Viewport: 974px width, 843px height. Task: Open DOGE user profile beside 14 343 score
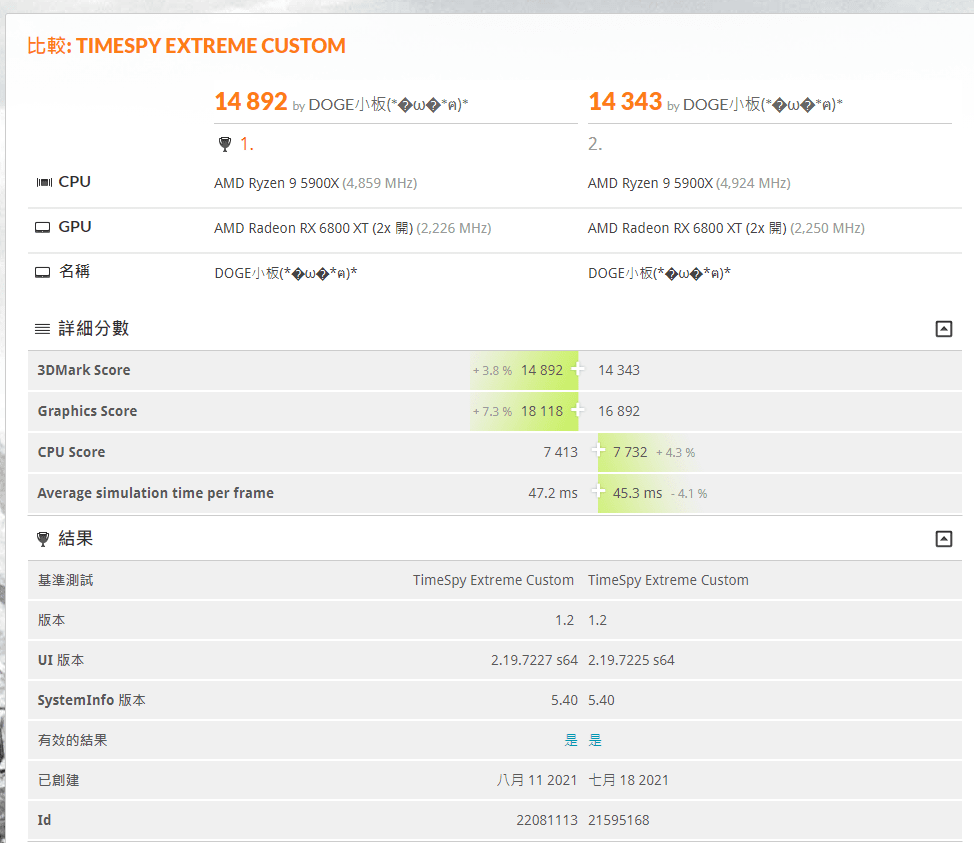pyautogui.click(x=762, y=104)
